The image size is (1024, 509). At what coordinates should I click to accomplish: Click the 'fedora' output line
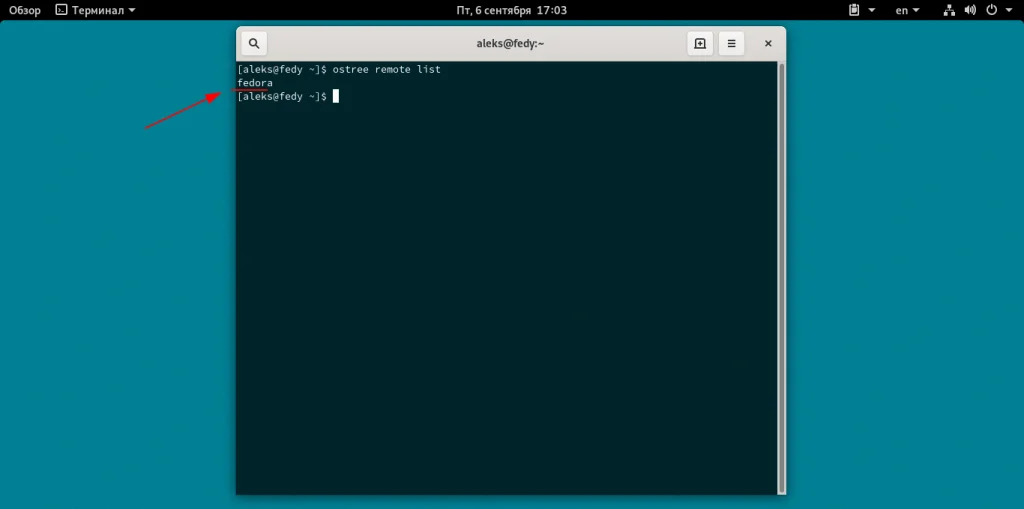pyautogui.click(x=255, y=83)
